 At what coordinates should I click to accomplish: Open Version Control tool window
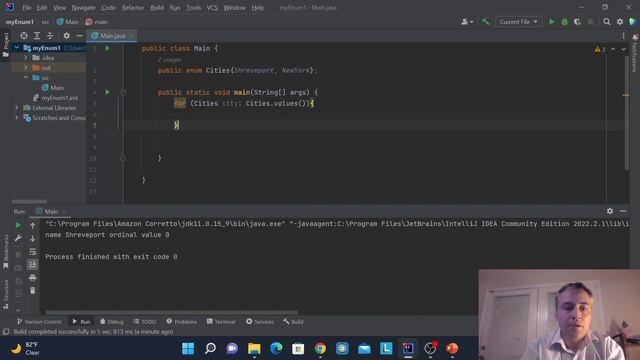point(39,322)
